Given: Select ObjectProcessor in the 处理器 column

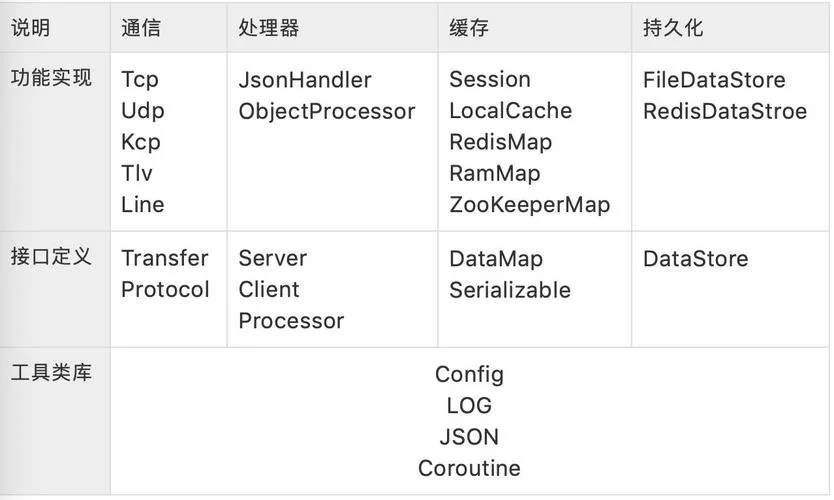Looking at the screenshot, I should tap(327, 112).
